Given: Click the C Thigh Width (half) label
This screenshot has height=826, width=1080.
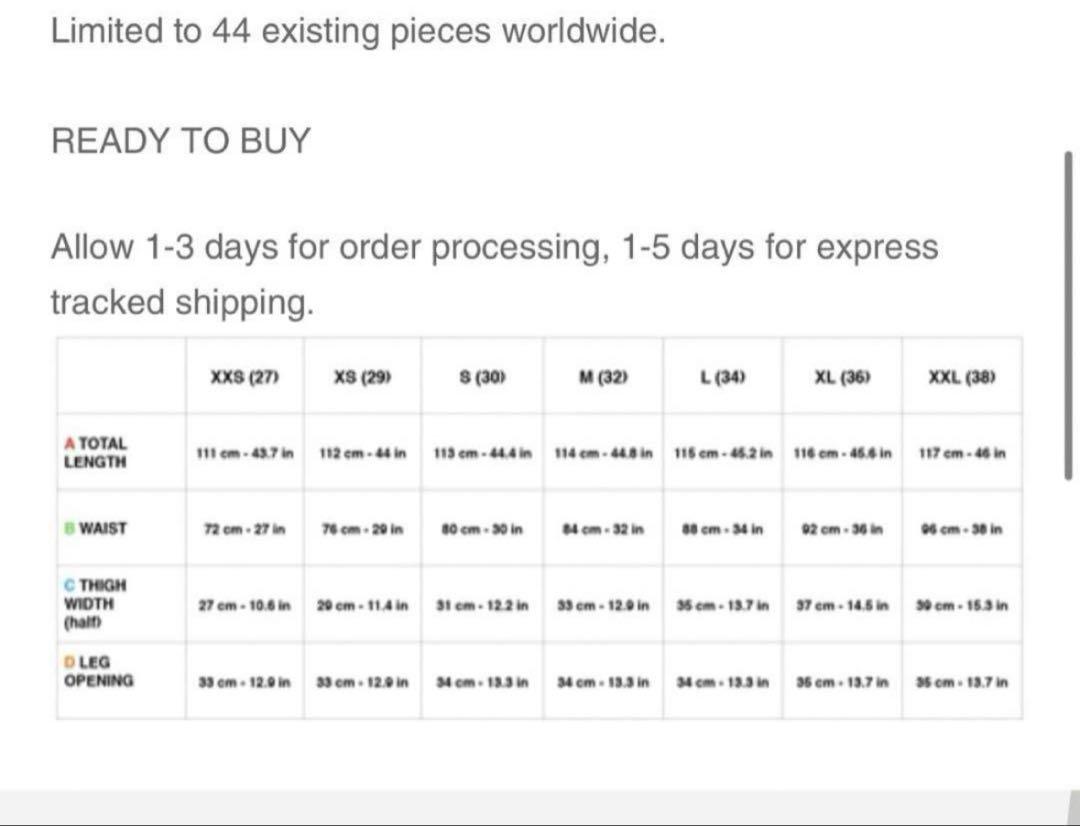Looking at the screenshot, I should [96, 603].
